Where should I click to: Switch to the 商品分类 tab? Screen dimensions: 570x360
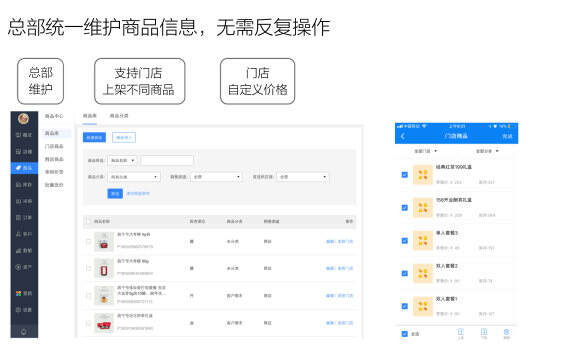(119, 116)
